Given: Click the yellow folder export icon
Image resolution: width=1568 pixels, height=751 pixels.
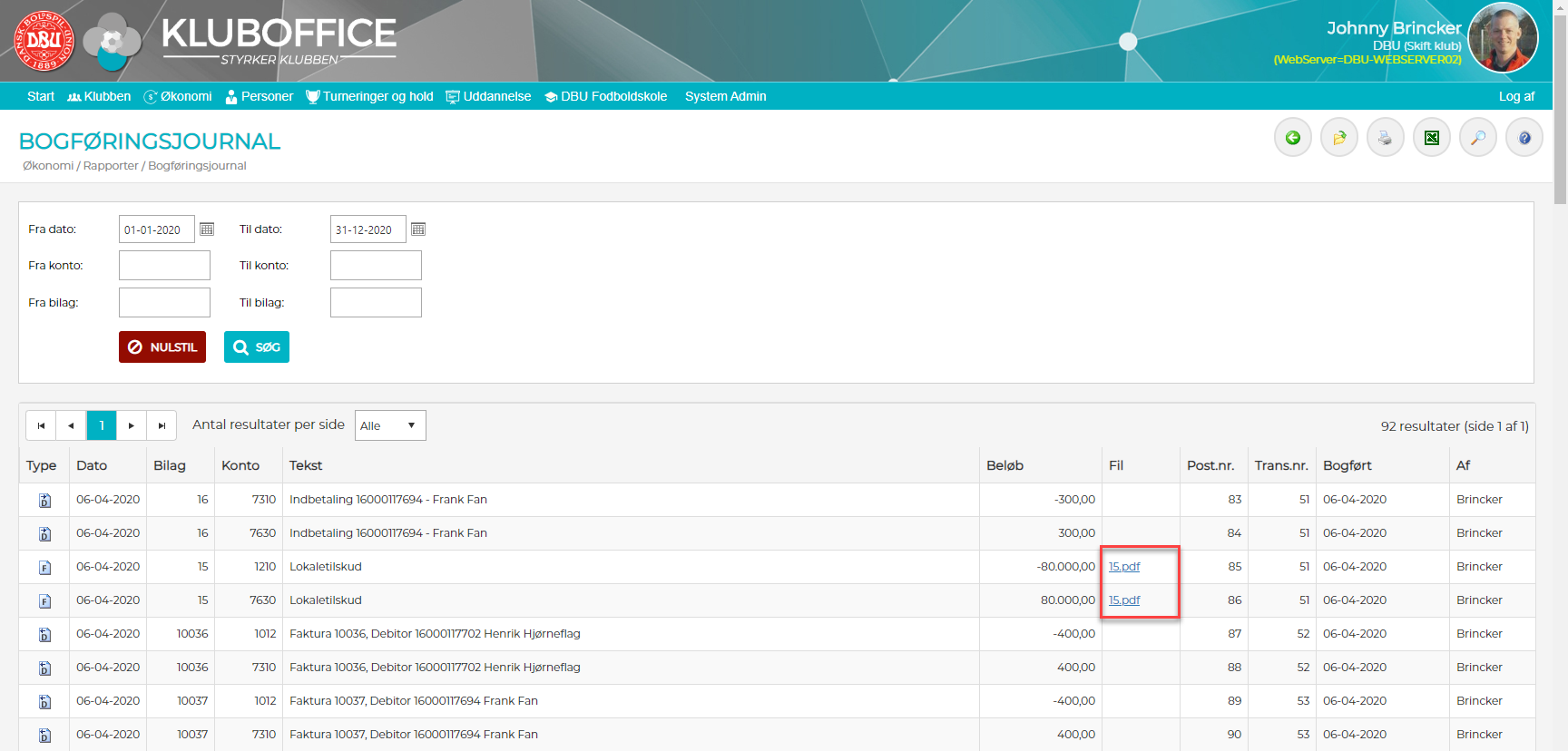Looking at the screenshot, I should coord(1338,138).
